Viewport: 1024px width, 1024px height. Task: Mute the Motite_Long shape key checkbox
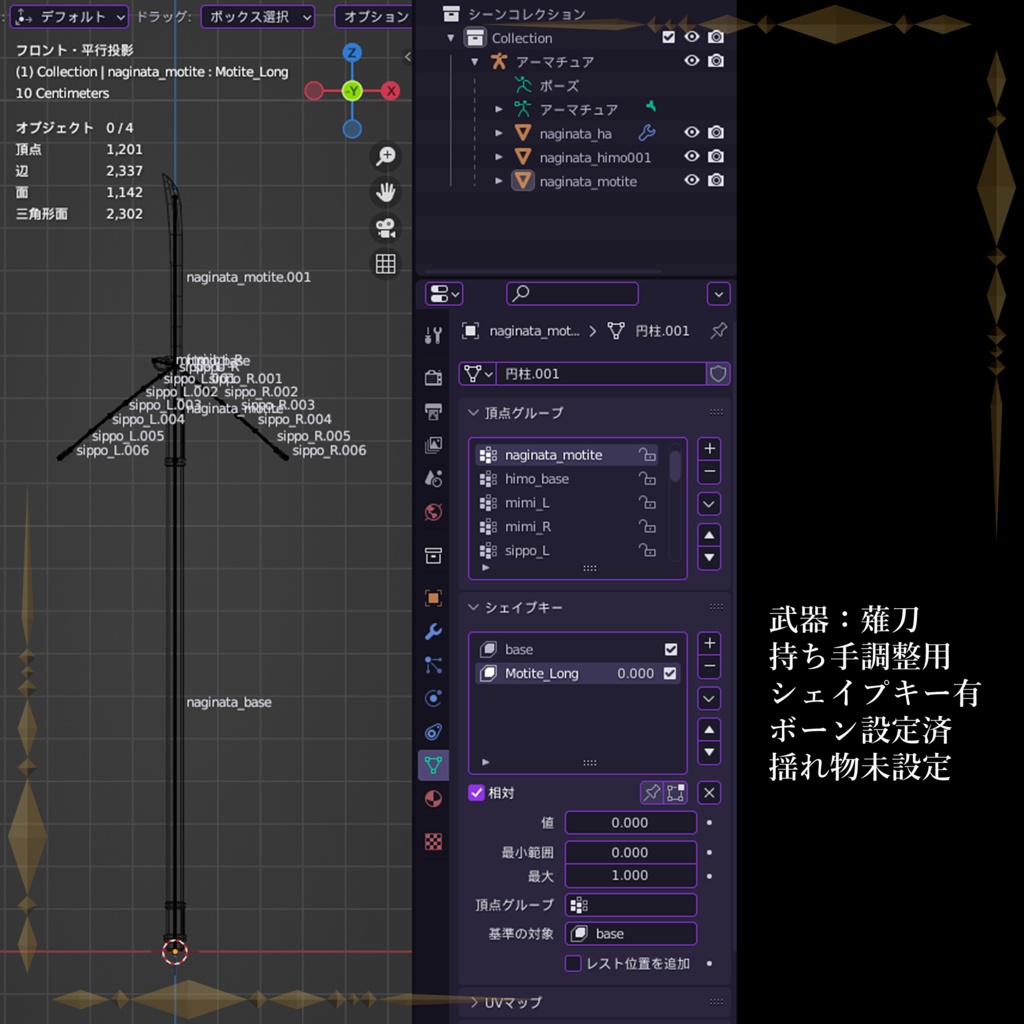pos(670,673)
